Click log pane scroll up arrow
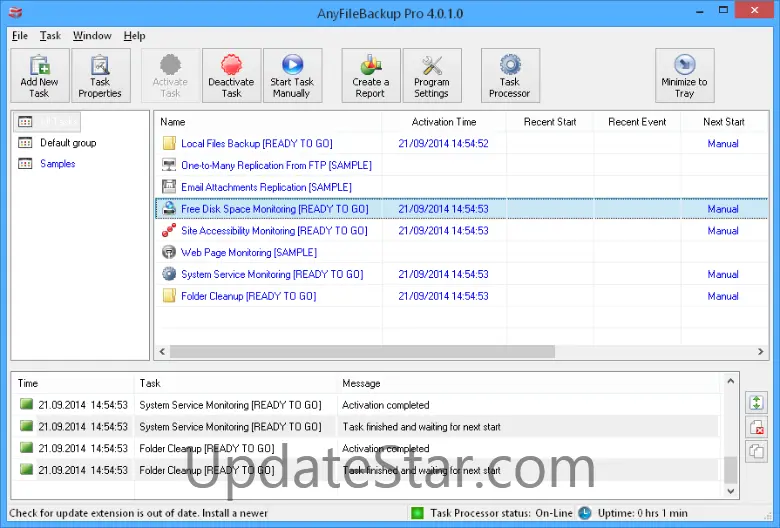The height and width of the screenshot is (528, 780). pos(730,381)
